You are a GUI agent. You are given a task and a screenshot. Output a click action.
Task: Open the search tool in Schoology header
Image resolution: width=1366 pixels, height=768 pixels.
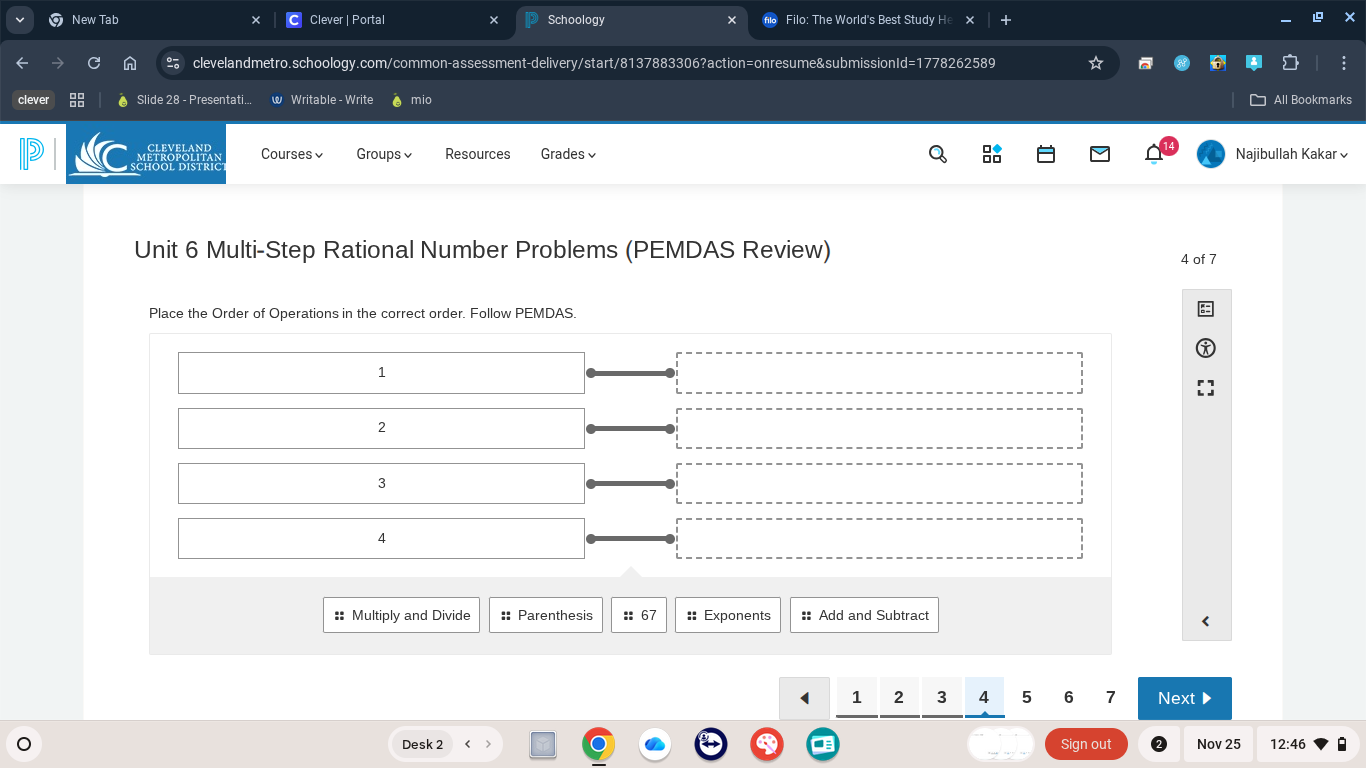(937, 153)
